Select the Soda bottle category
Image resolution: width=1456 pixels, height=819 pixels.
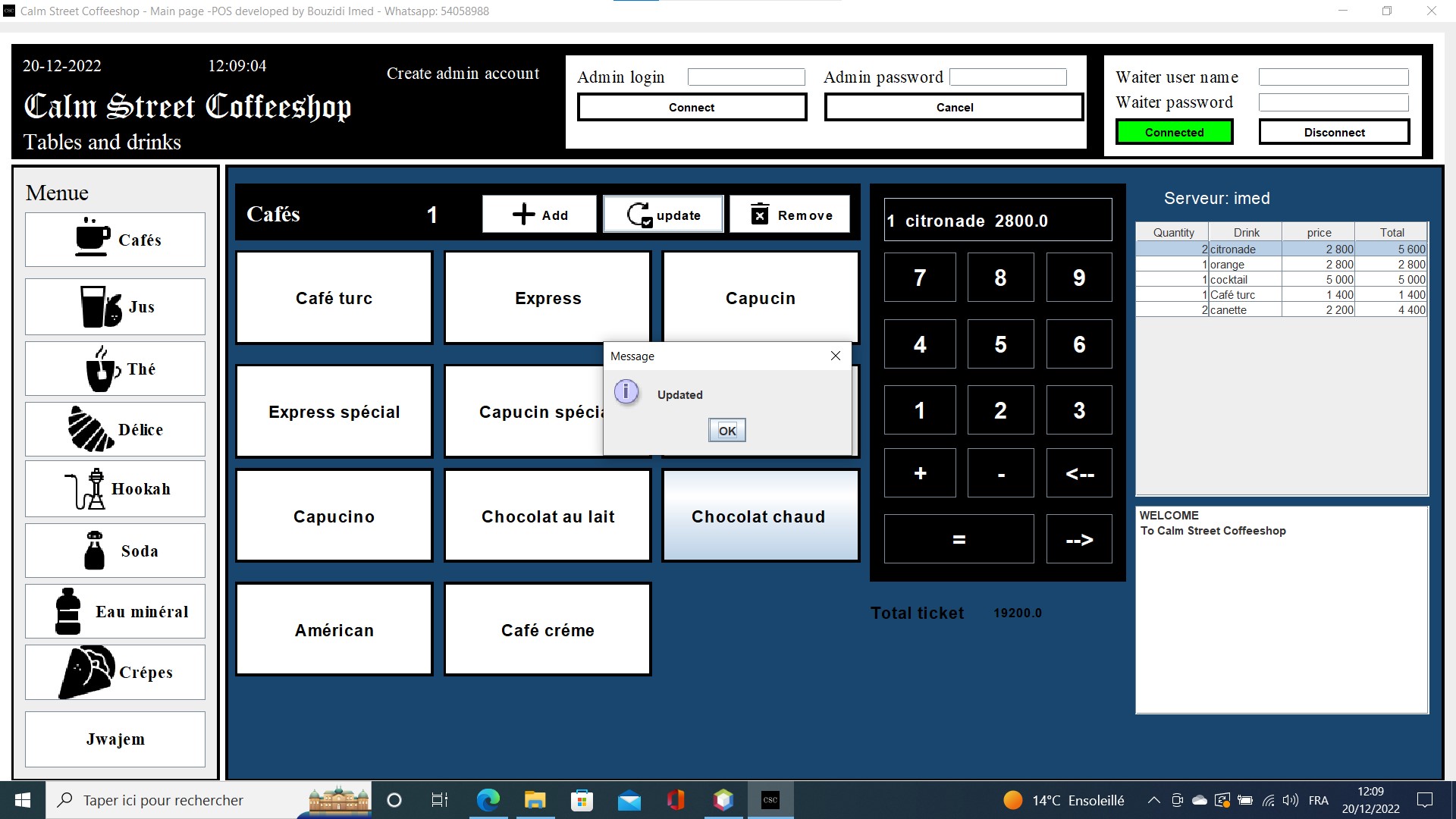click(115, 551)
